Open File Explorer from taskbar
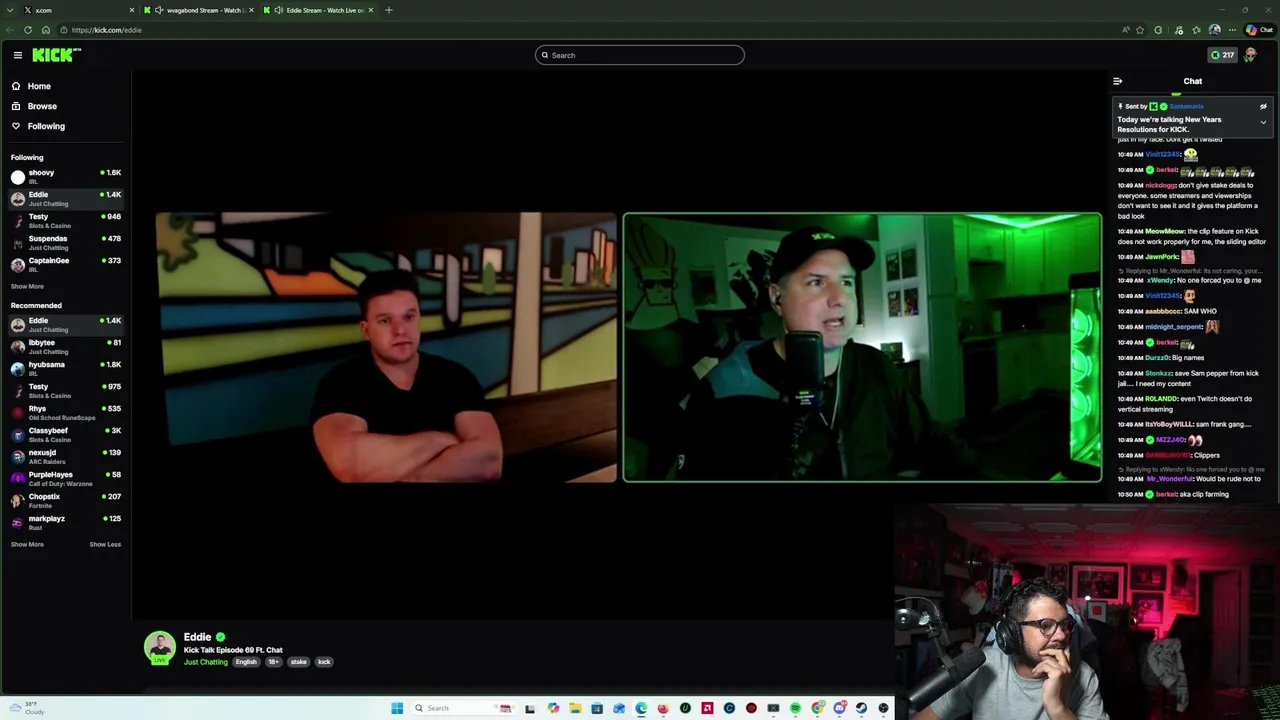This screenshot has height=720, width=1280. click(x=575, y=708)
